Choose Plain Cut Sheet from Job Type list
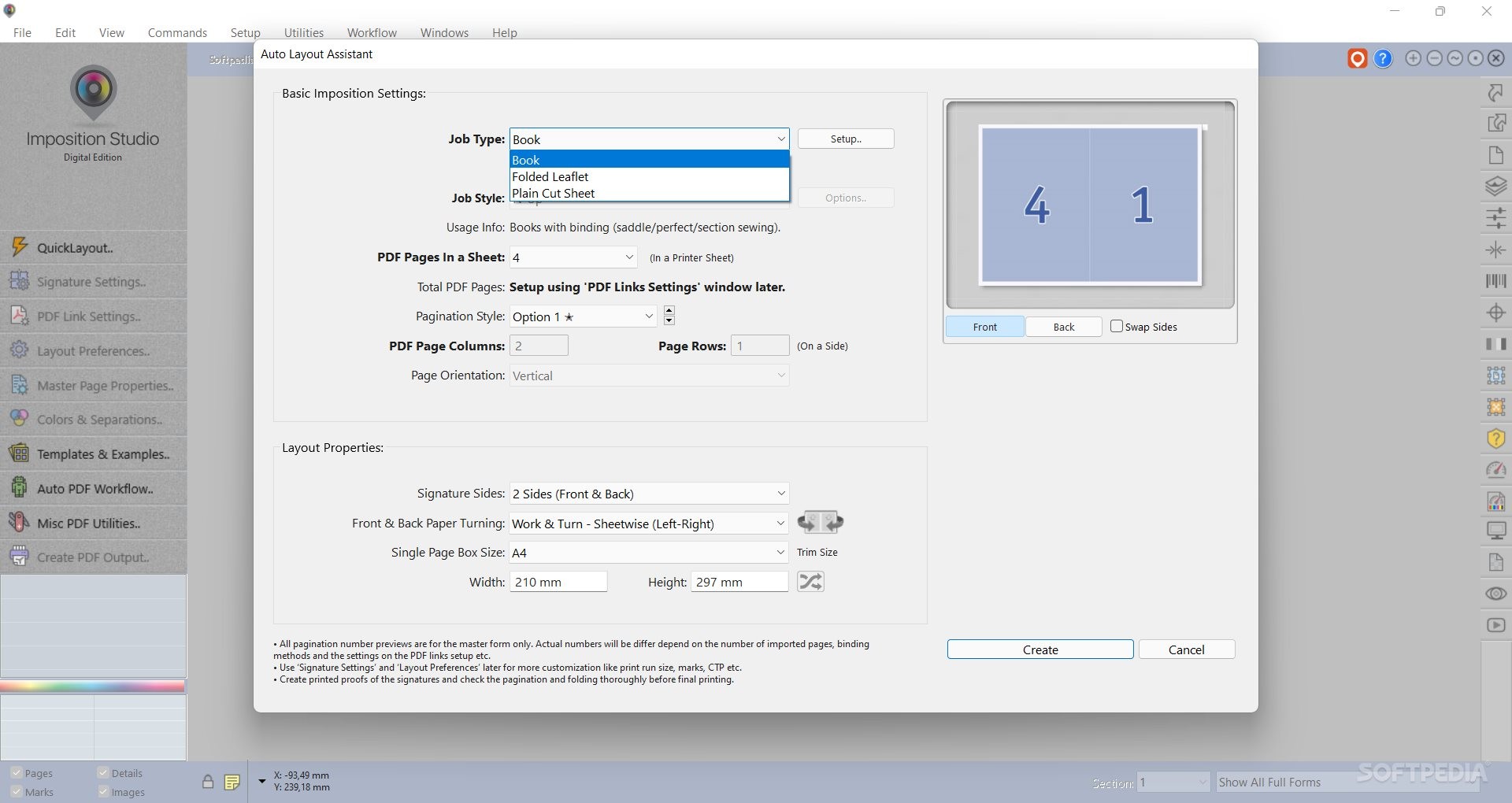Screen dimensions: 1512x803 click(x=650, y=193)
